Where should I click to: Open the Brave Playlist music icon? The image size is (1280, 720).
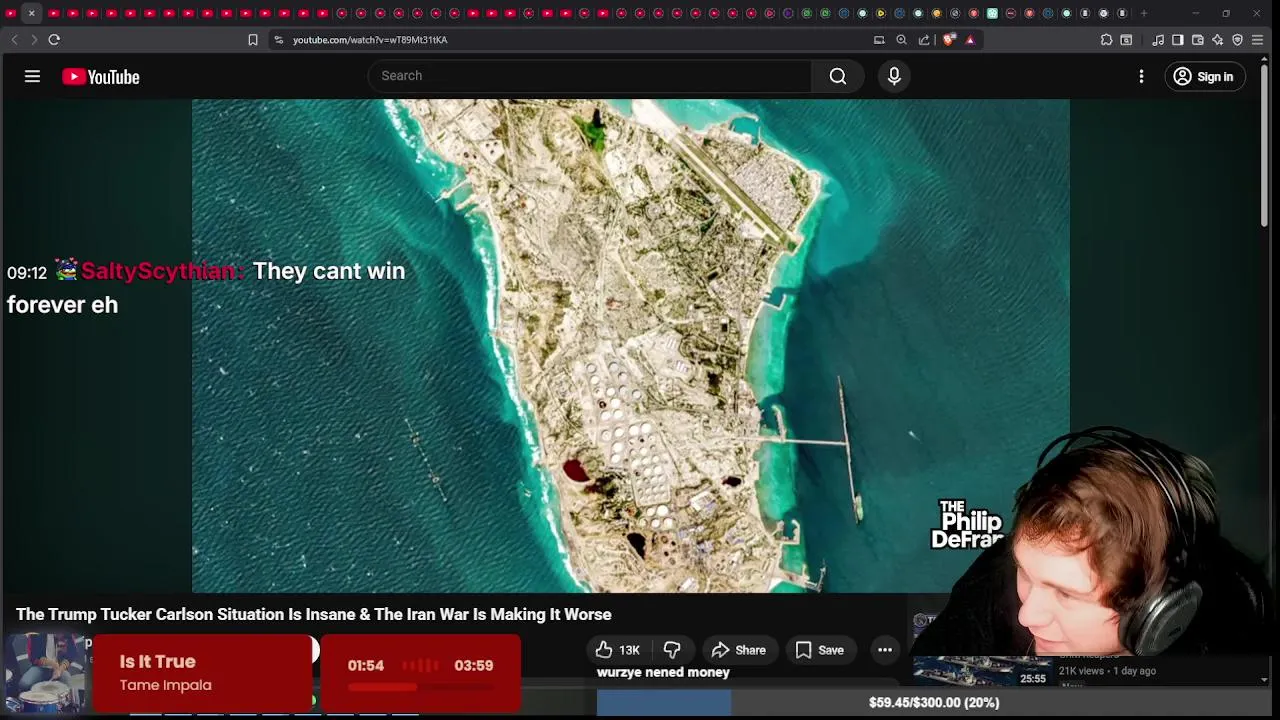tap(1158, 40)
